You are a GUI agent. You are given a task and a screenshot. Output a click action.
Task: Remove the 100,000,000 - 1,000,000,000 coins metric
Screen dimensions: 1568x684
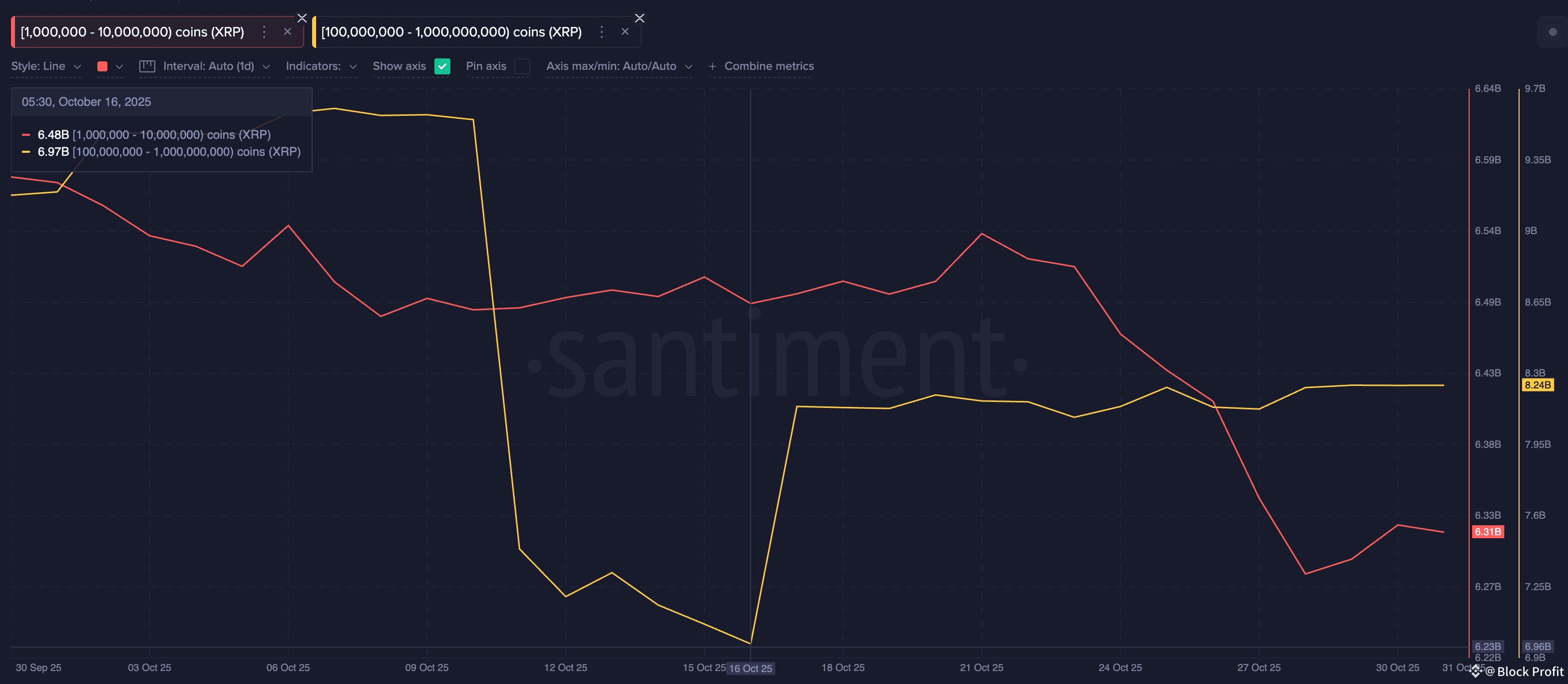click(x=625, y=31)
